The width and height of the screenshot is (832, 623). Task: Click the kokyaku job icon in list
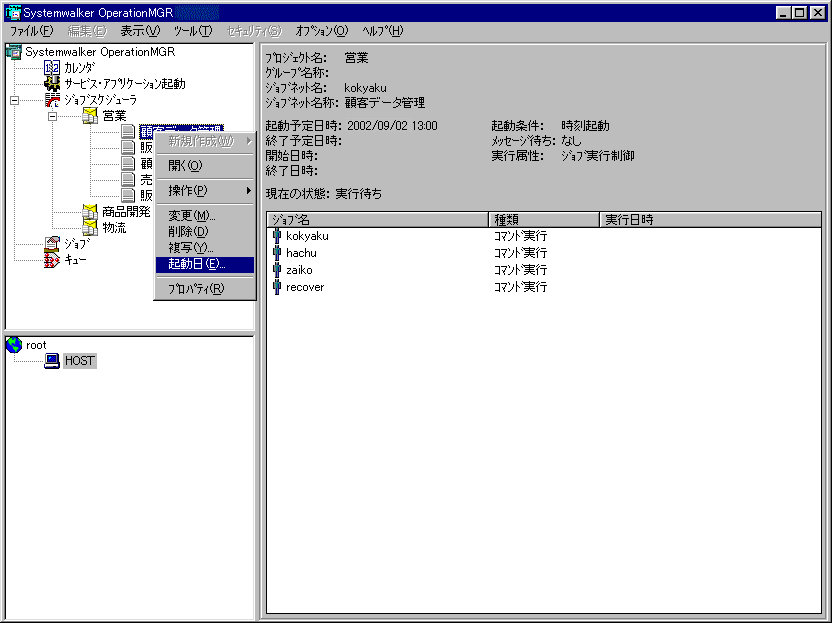[x=276, y=236]
